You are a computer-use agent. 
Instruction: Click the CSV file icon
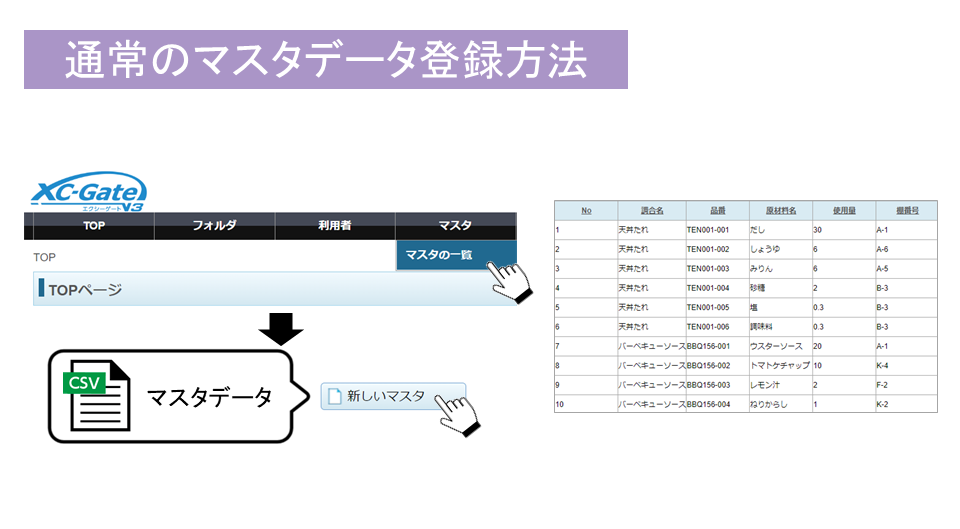coord(97,396)
